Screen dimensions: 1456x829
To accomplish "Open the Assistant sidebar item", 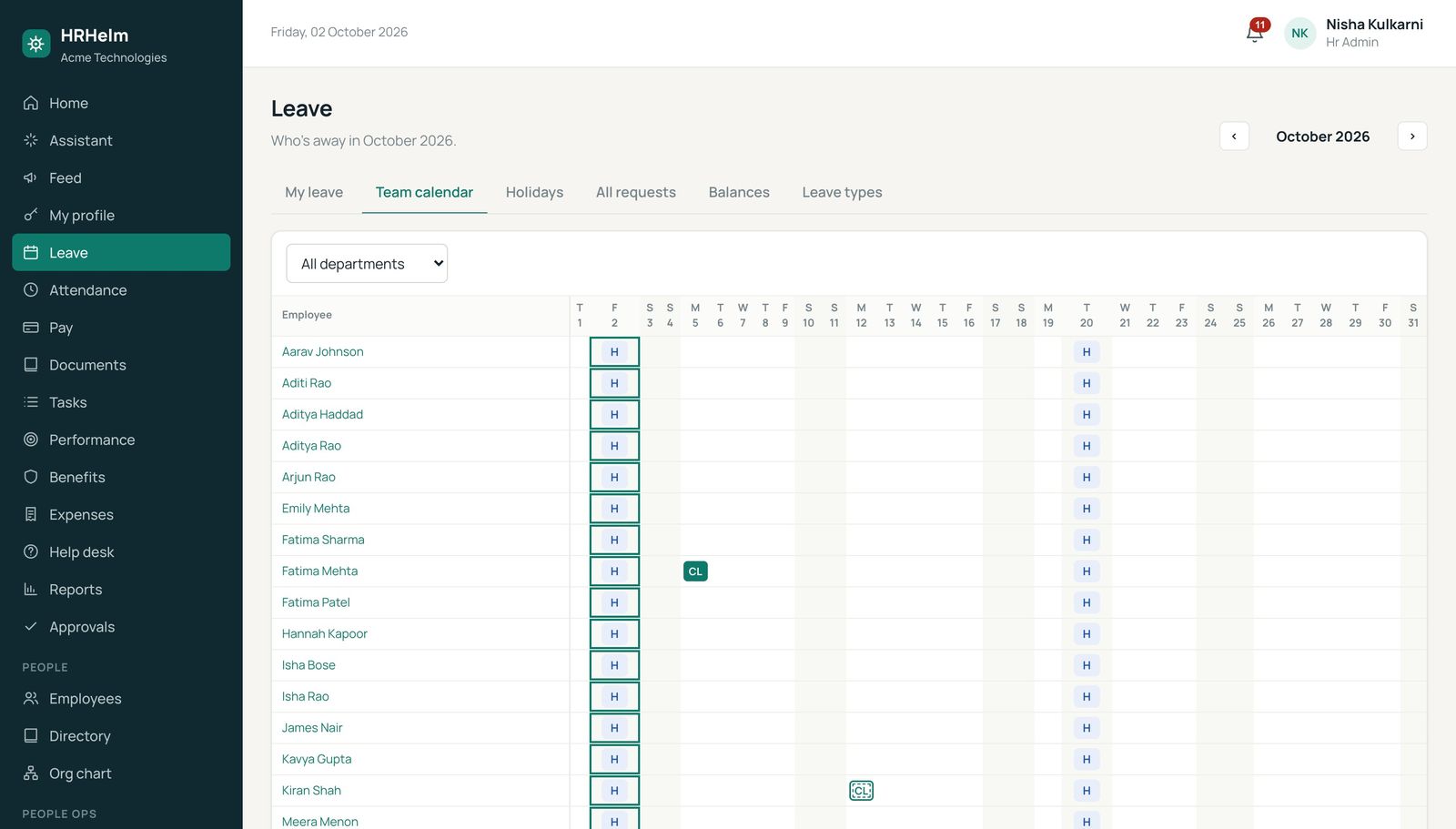I will (x=121, y=140).
